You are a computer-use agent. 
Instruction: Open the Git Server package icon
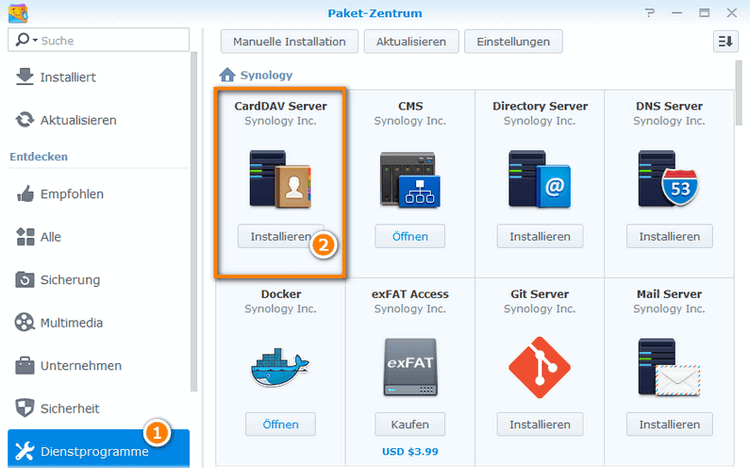pos(540,368)
